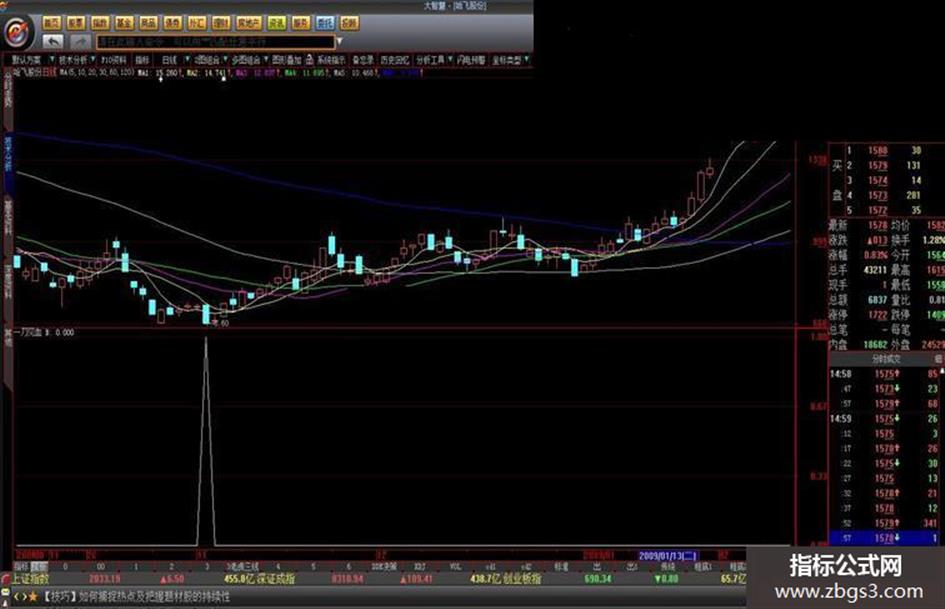Viewport: 945px width, 609px height.
Task: Click buy level 1 price 1580
Action: click(878, 150)
